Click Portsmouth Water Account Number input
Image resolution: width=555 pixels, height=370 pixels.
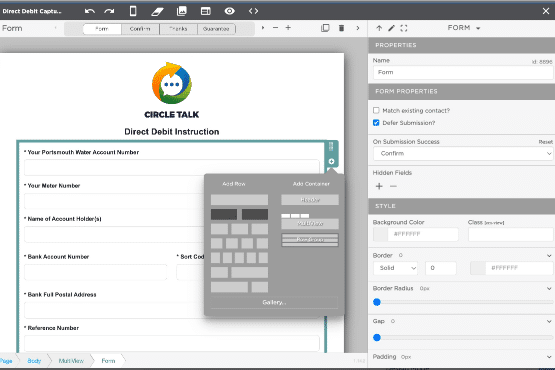[172, 167]
